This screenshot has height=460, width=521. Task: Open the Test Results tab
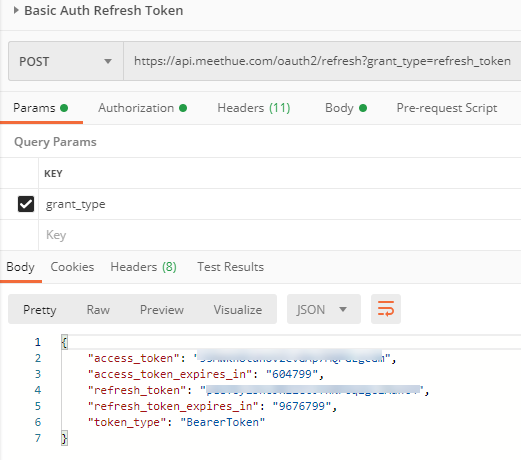point(230,267)
